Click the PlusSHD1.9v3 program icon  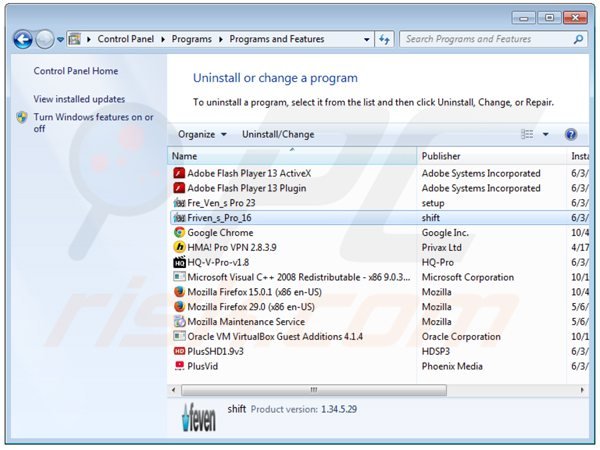tap(179, 351)
